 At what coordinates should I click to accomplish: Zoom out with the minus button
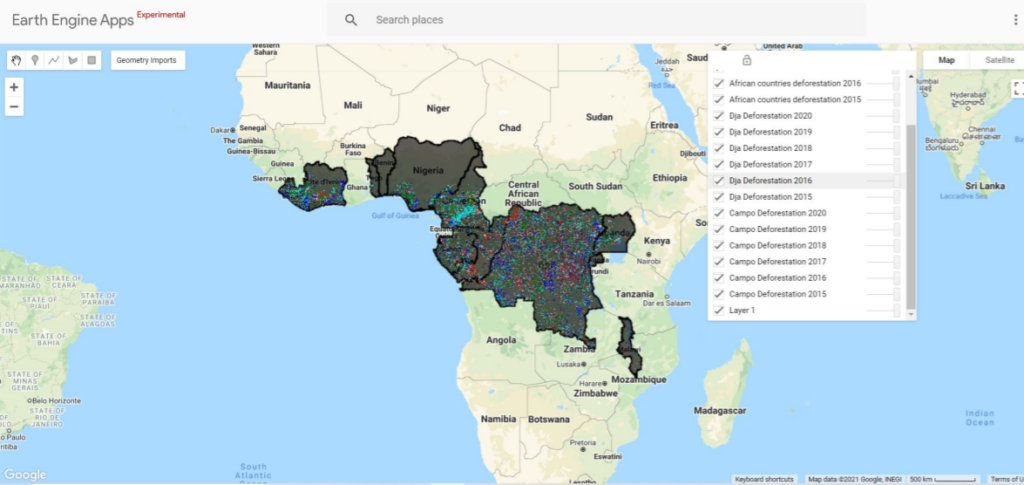[x=14, y=106]
